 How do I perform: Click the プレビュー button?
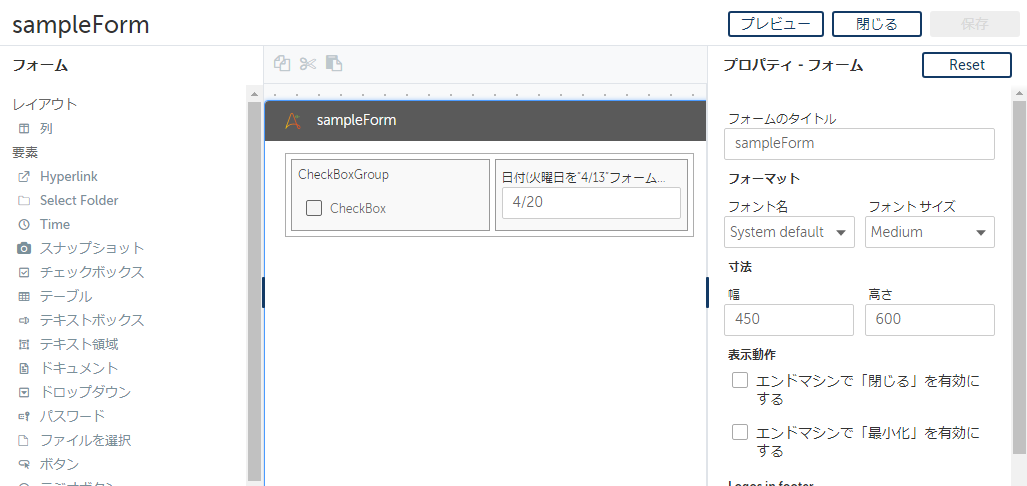[775, 24]
